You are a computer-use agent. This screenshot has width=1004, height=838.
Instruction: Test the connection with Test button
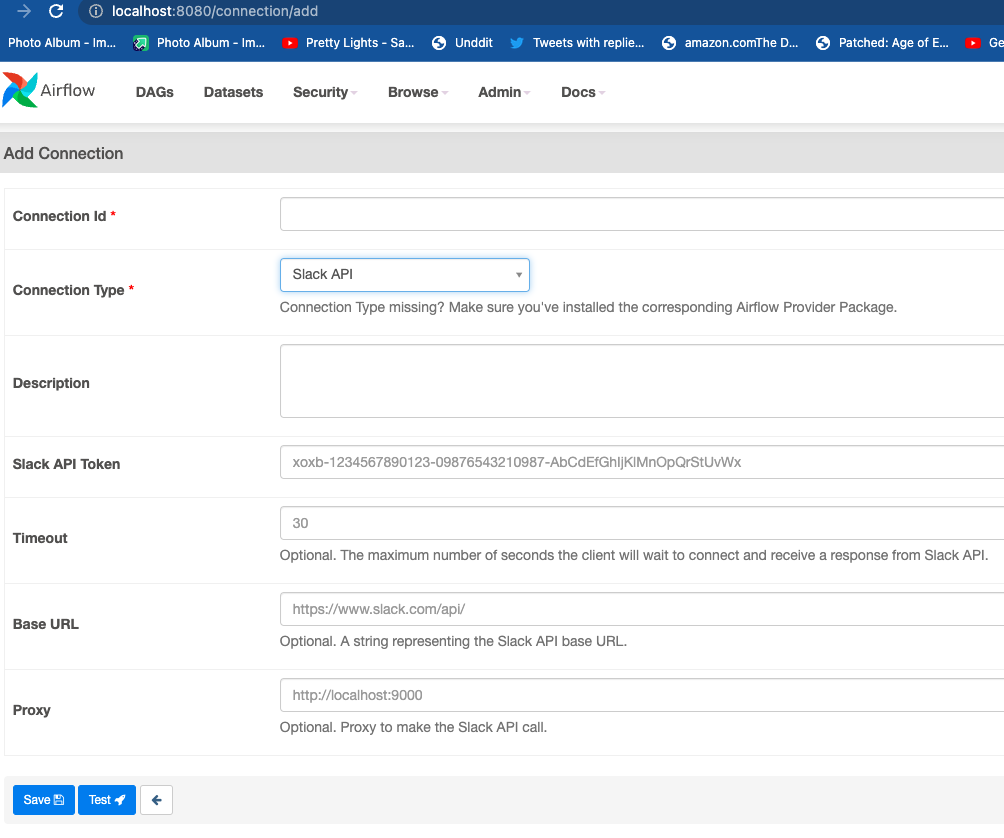click(x=107, y=800)
